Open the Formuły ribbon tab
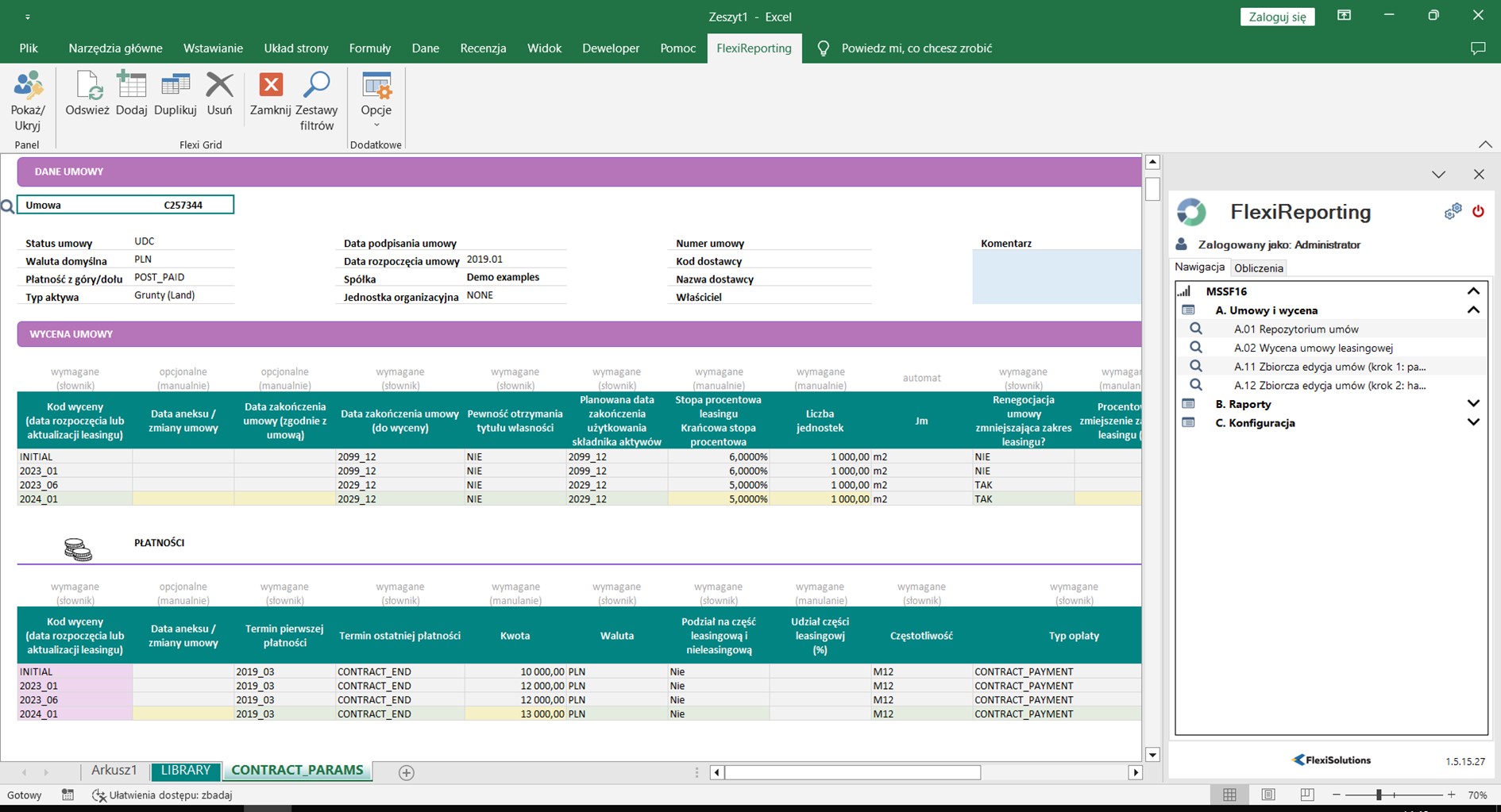Screen dimensions: 1501x812 369,48
